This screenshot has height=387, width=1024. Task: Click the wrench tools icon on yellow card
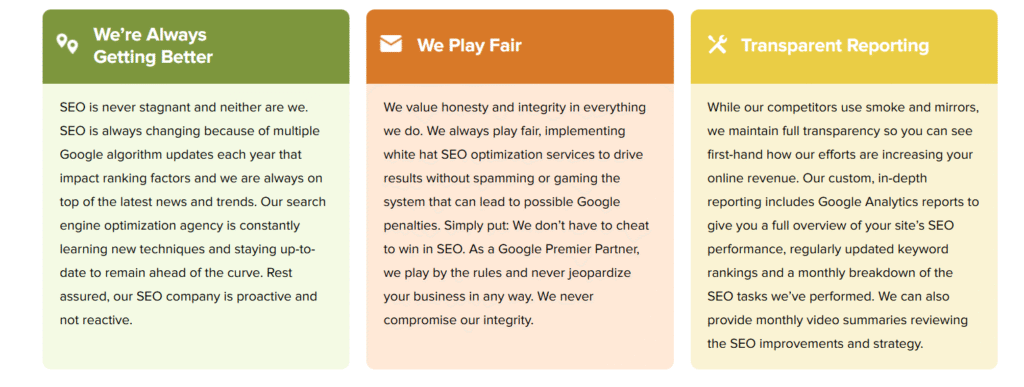(x=717, y=44)
